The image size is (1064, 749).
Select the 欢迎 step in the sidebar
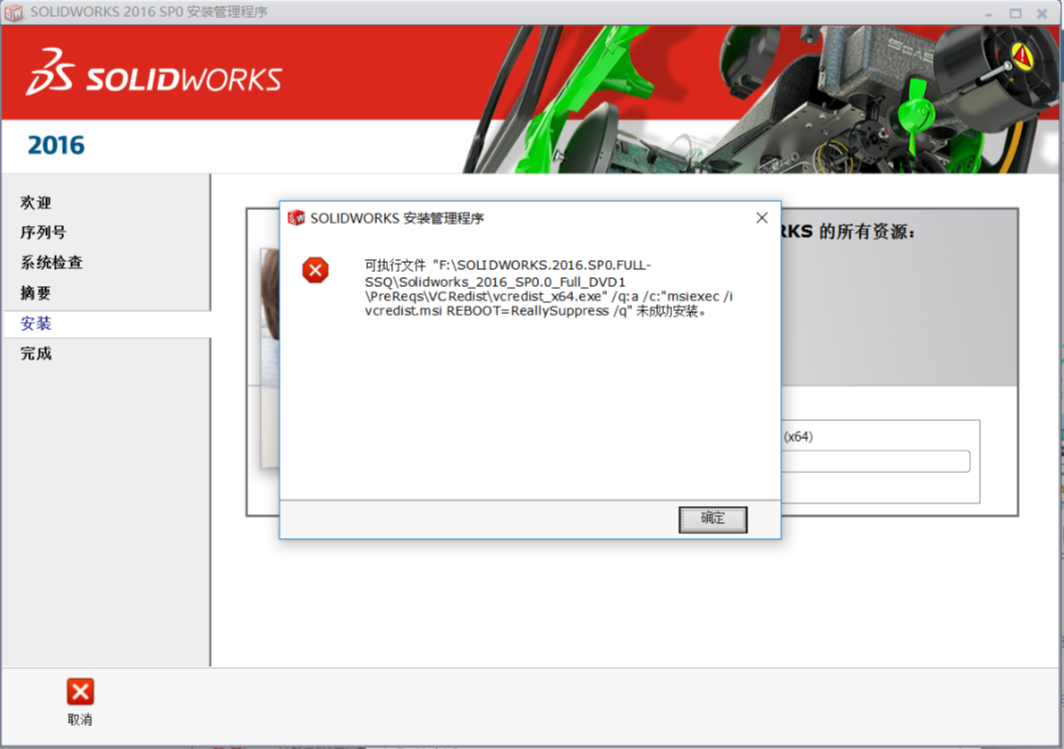click(35, 202)
